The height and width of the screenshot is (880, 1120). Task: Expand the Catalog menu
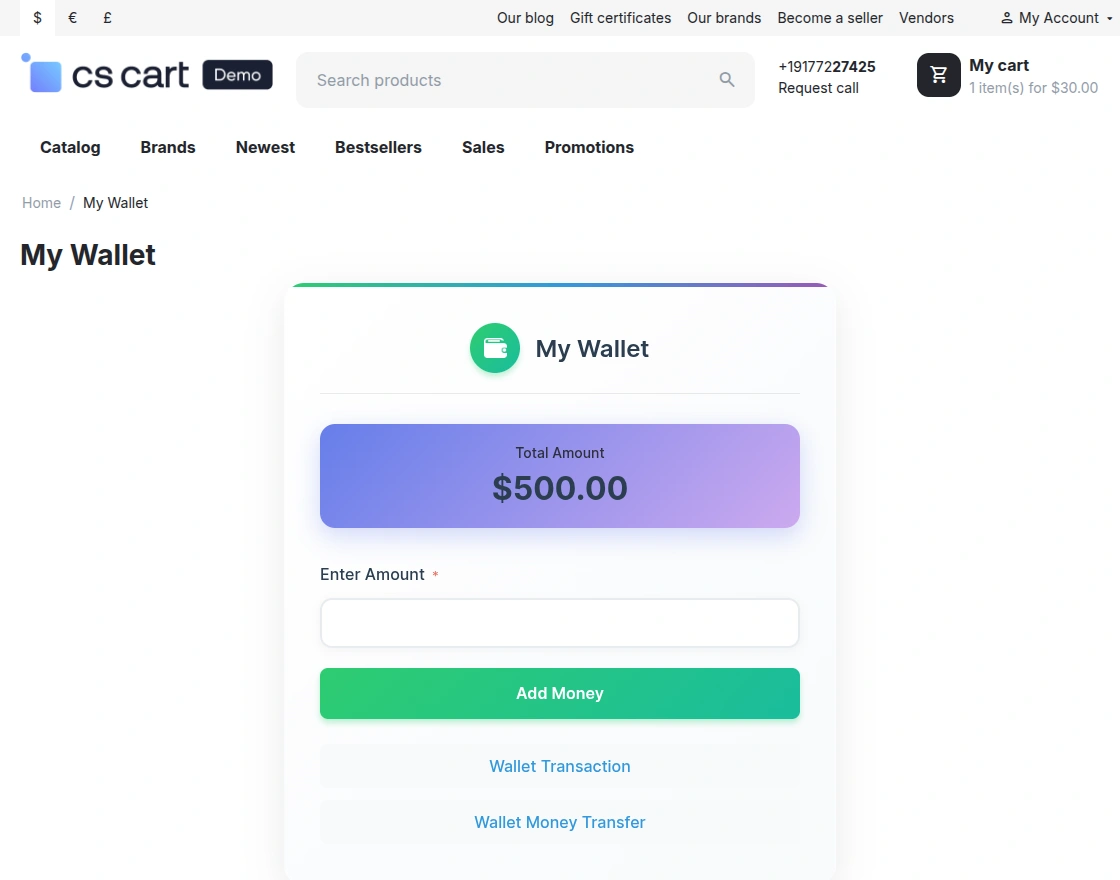pos(70,147)
